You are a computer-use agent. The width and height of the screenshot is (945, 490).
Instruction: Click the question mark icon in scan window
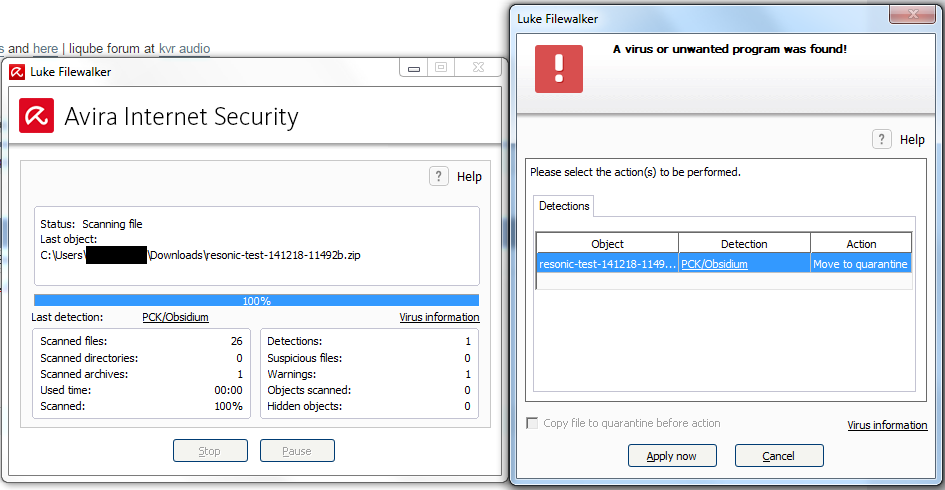(x=439, y=176)
